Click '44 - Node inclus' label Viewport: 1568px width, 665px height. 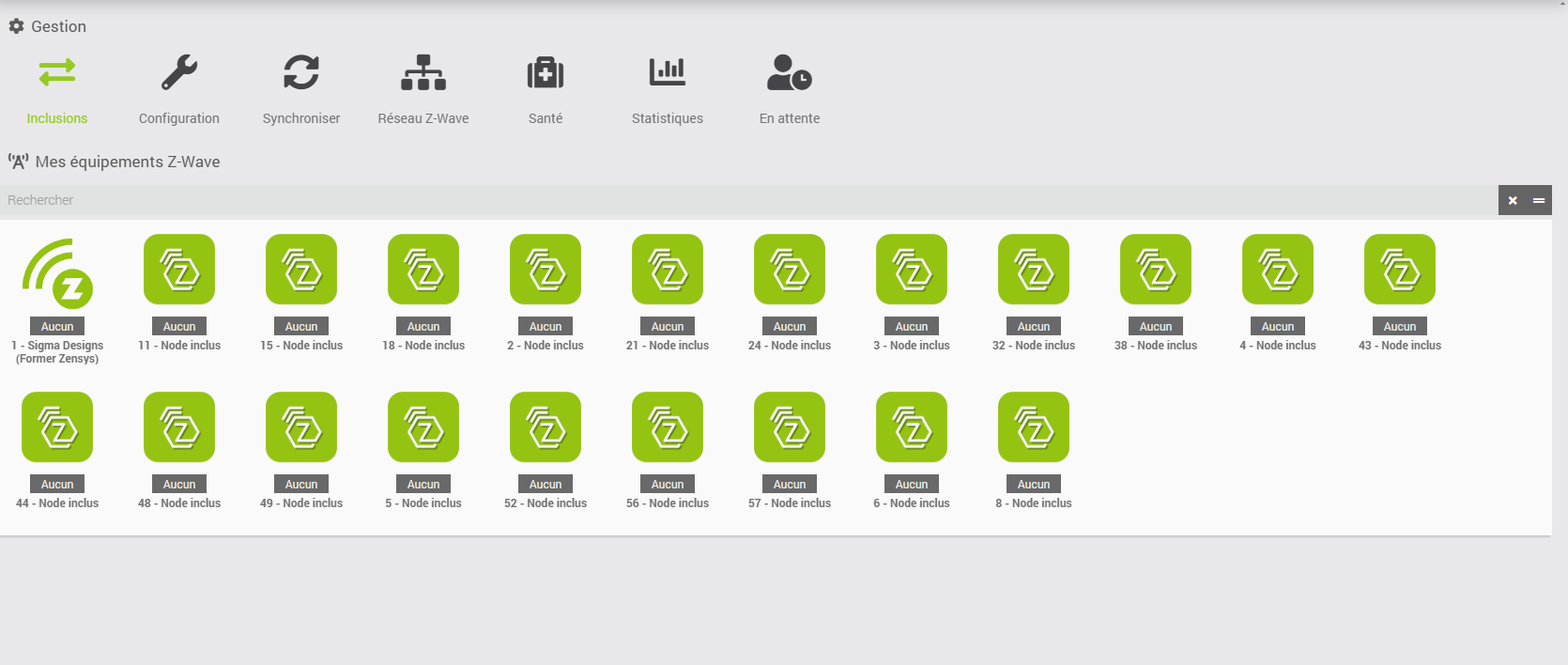coord(57,503)
